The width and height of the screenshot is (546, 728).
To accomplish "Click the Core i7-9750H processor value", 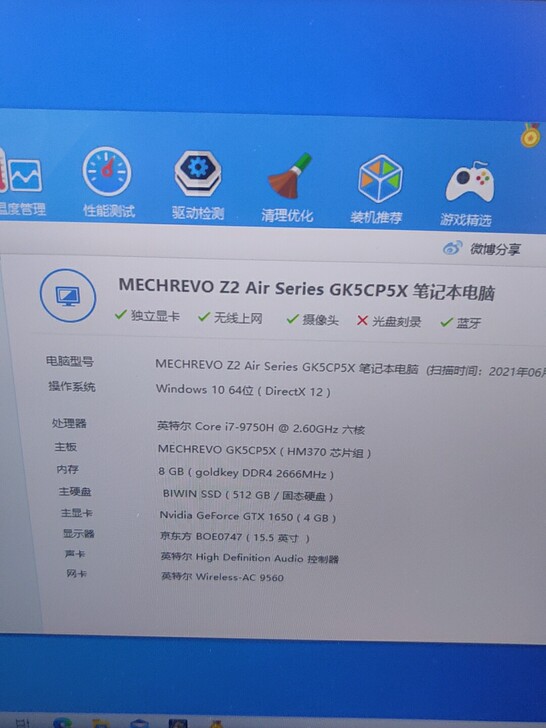I will (261, 428).
